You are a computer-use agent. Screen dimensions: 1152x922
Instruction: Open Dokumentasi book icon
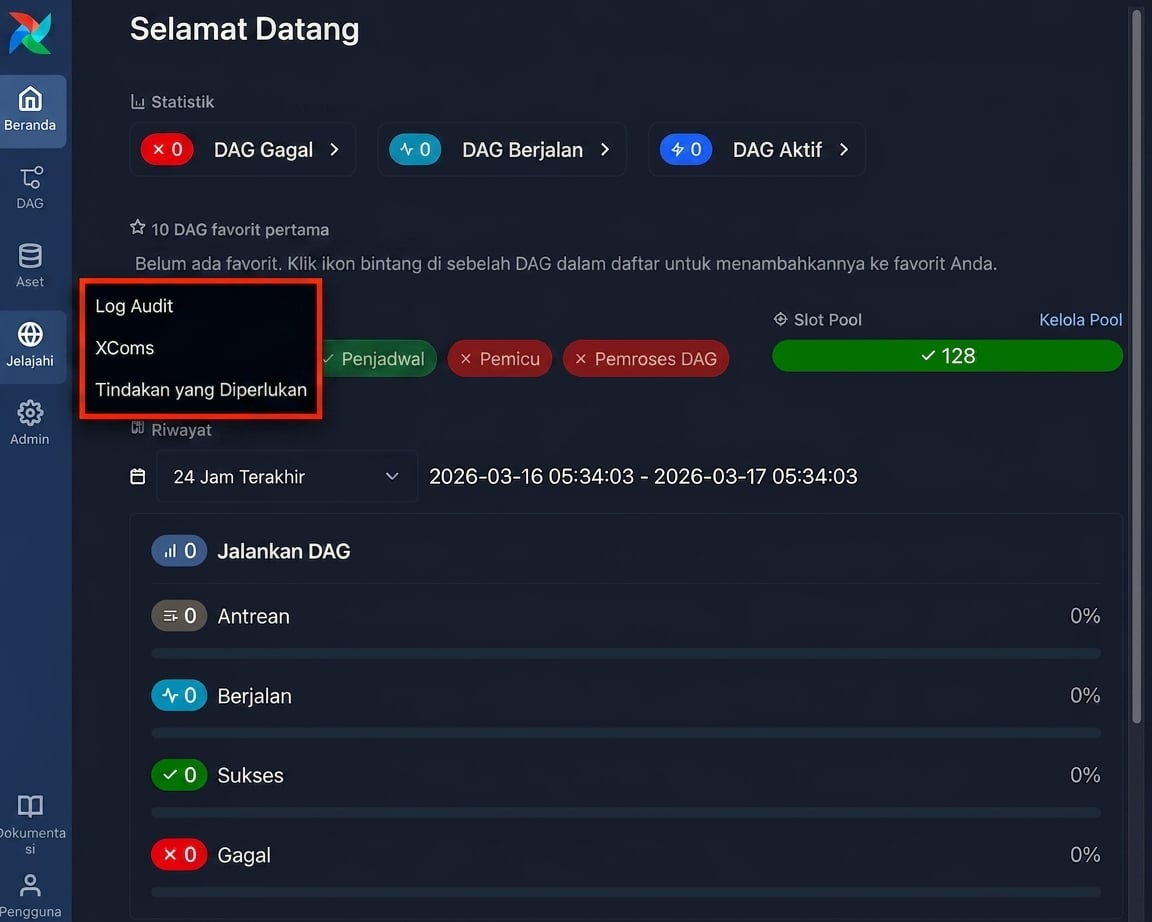(x=30, y=806)
